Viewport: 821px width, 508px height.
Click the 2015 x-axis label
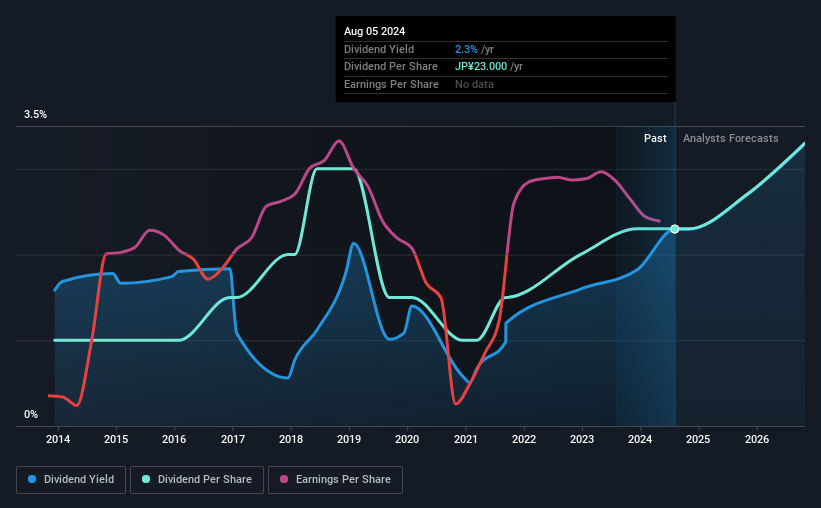point(116,439)
